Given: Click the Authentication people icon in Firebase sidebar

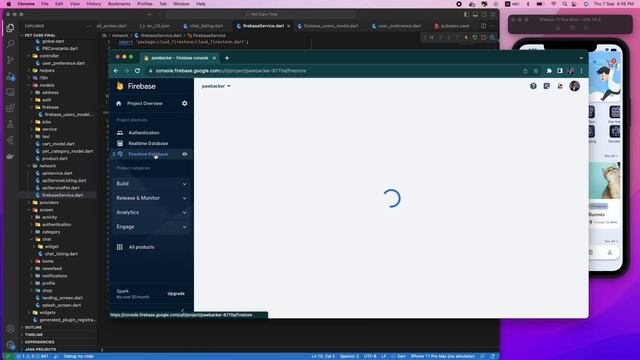Looking at the screenshot, I should click(x=120, y=133).
